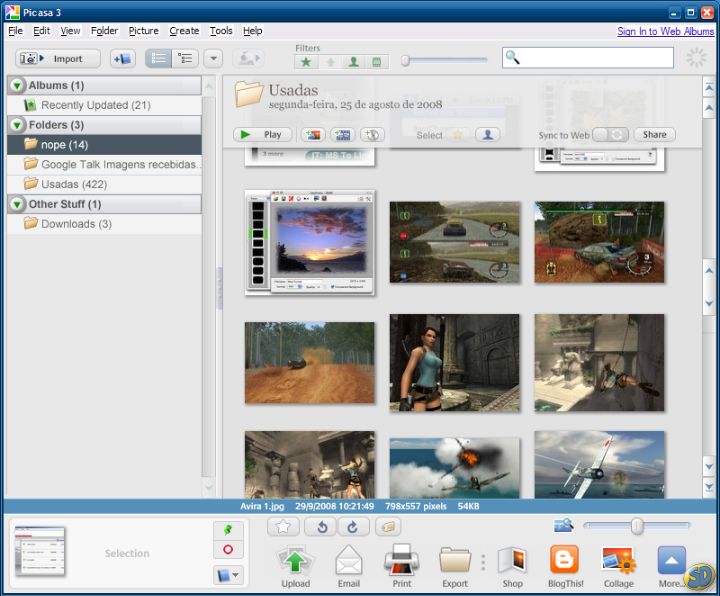Click the tray selection thumbnail
The width and height of the screenshot is (720, 596).
coord(40,551)
